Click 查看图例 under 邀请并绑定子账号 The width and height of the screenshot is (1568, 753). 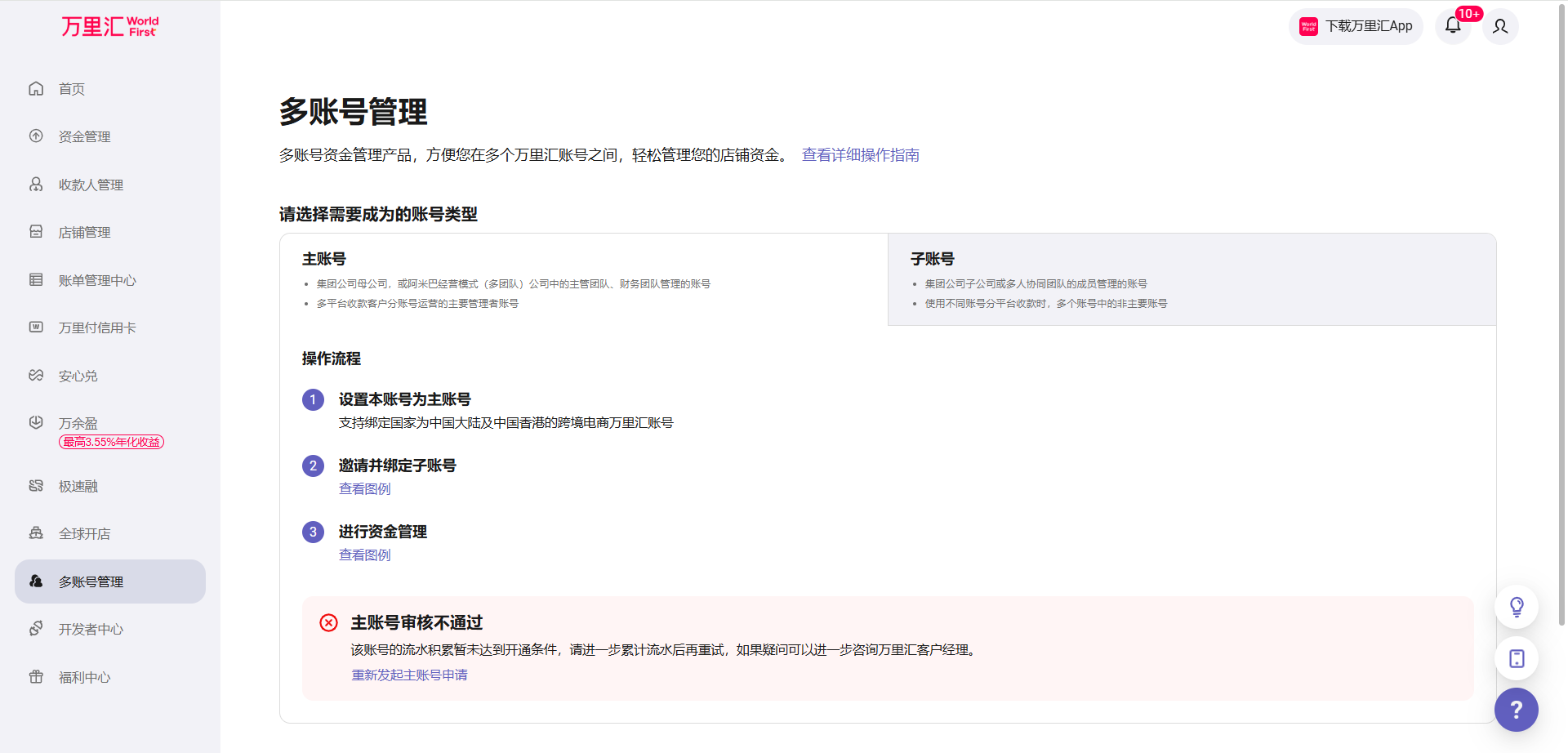[364, 489]
